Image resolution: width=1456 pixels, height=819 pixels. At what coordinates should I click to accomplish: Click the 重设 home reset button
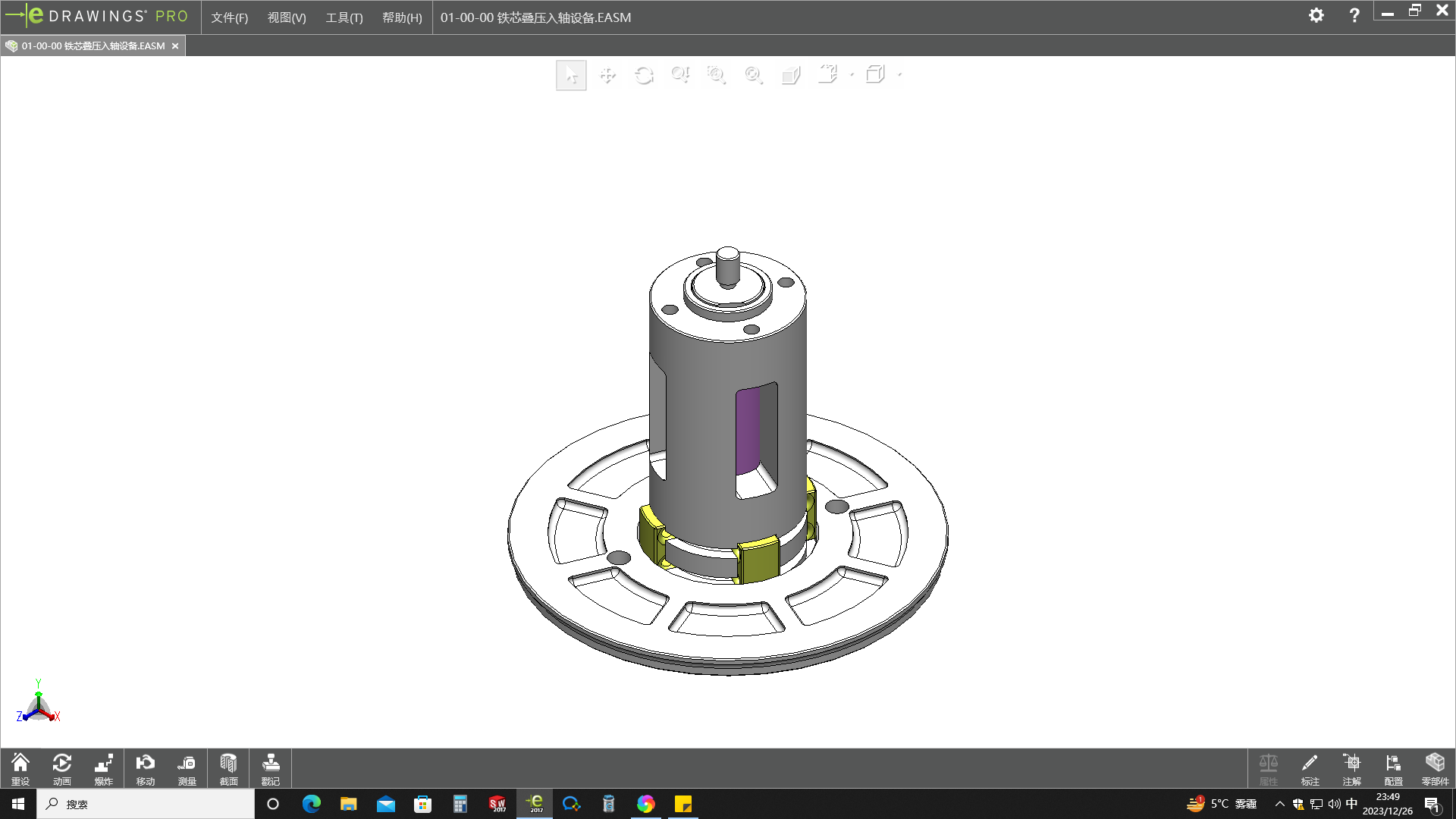click(x=20, y=769)
